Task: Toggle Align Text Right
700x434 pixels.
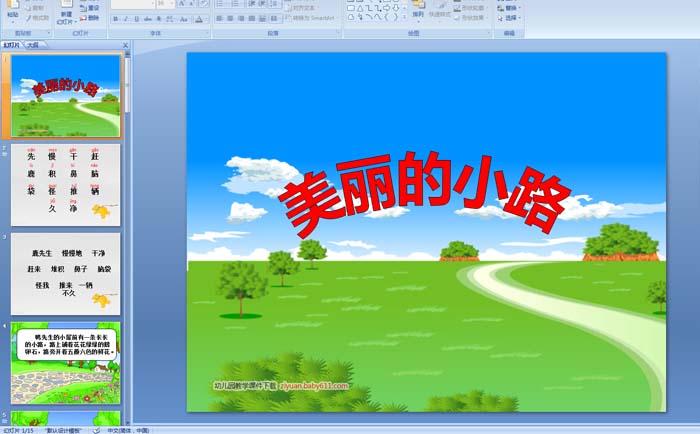Action: click(241, 19)
